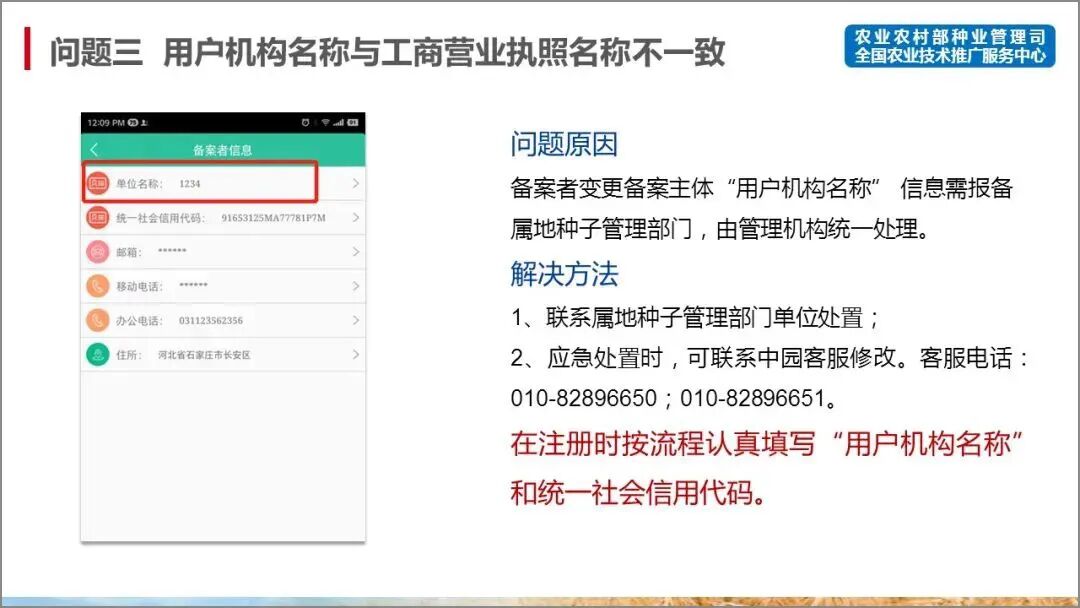The width and height of the screenshot is (1080, 608).
Task: Click the alarm clock status bar icon
Action: click(305, 121)
